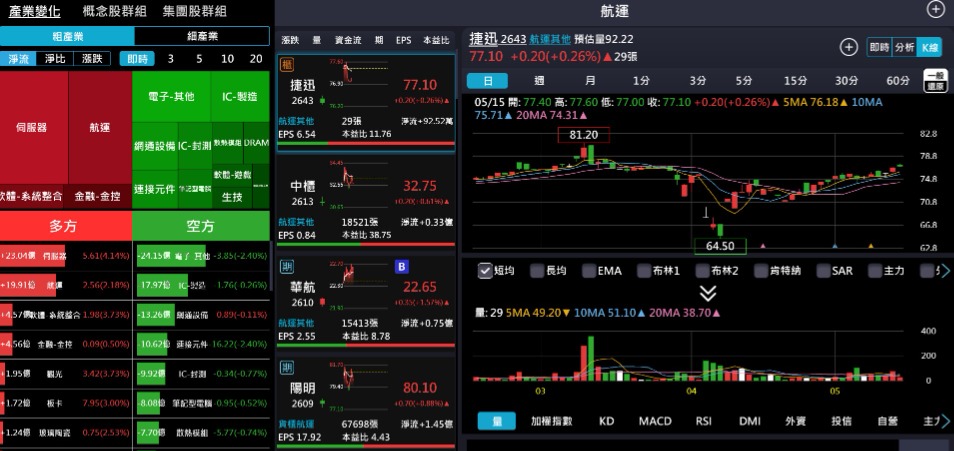Enable the EMA checkbox
Viewport: 954px width, 451px height.
click(588, 271)
